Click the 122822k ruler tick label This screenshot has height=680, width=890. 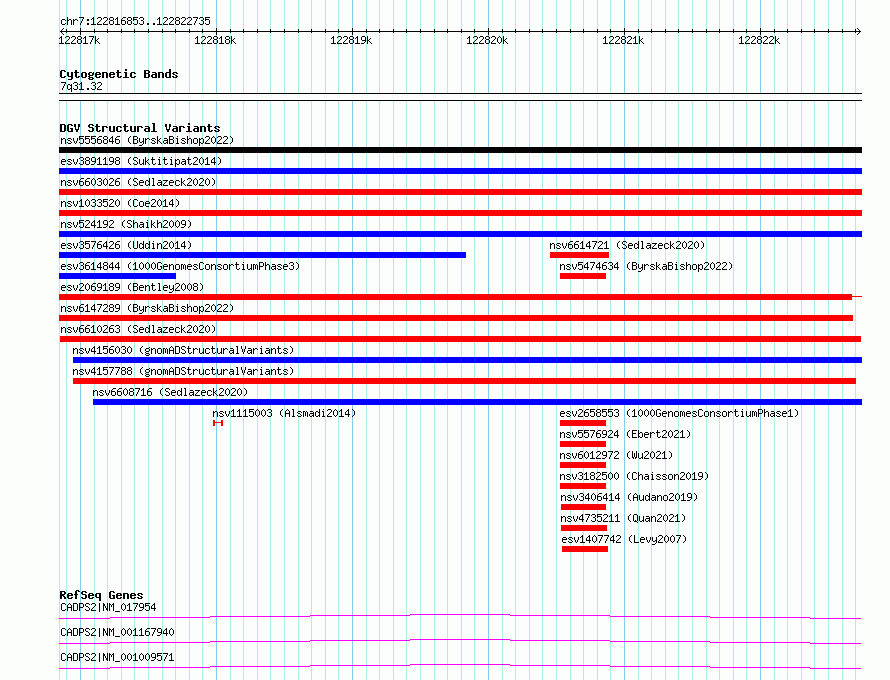[x=759, y=40]
